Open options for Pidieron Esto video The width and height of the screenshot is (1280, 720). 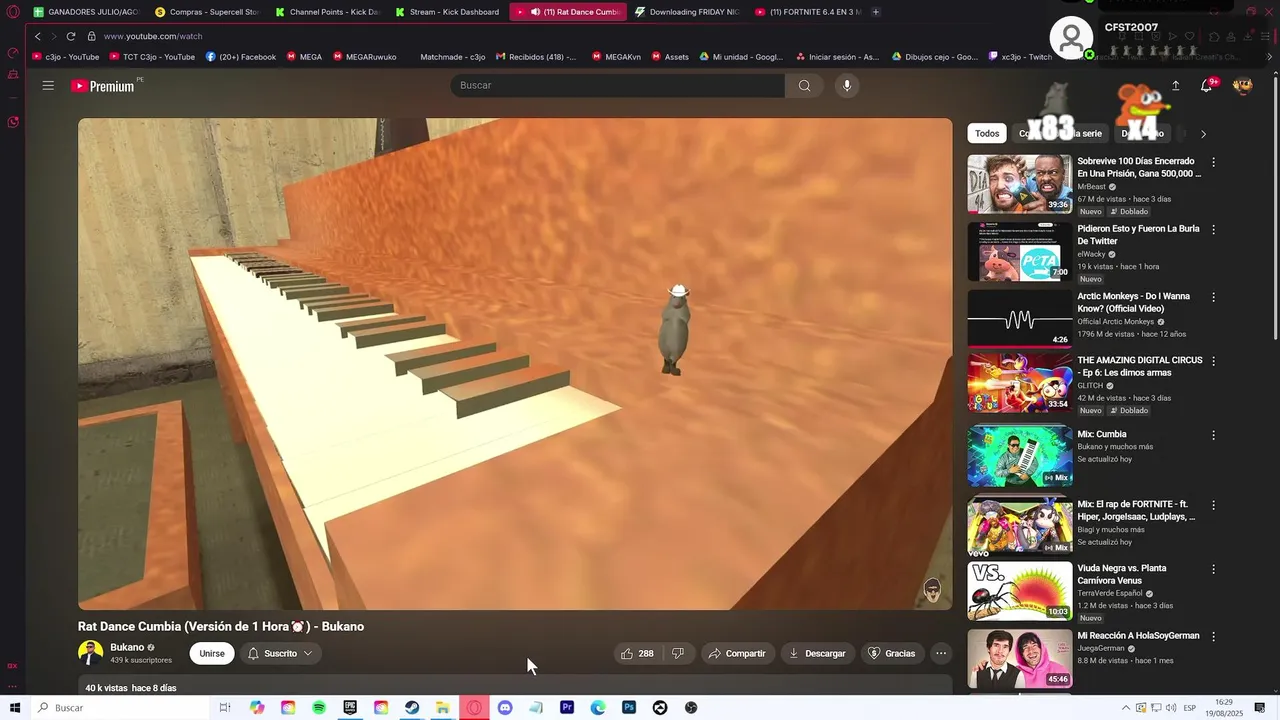click(x=1214, y=230)
